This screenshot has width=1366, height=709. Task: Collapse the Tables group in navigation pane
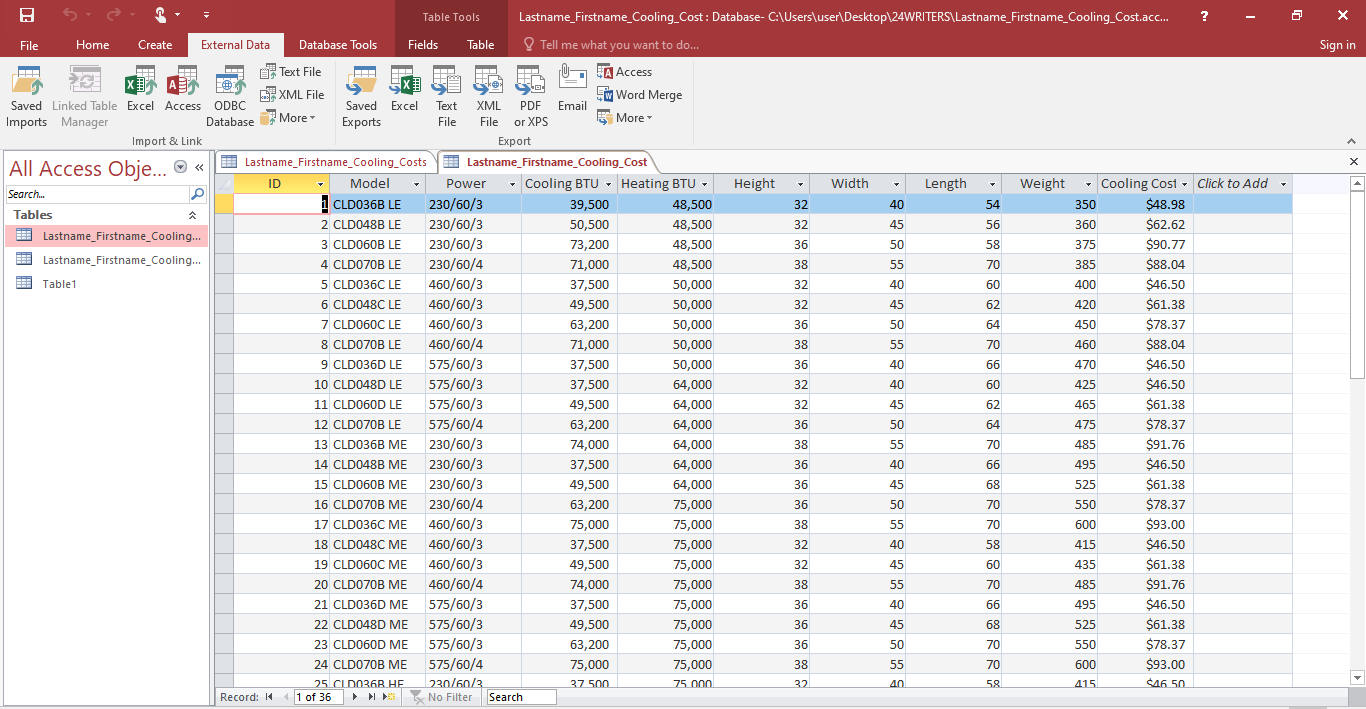192,215
